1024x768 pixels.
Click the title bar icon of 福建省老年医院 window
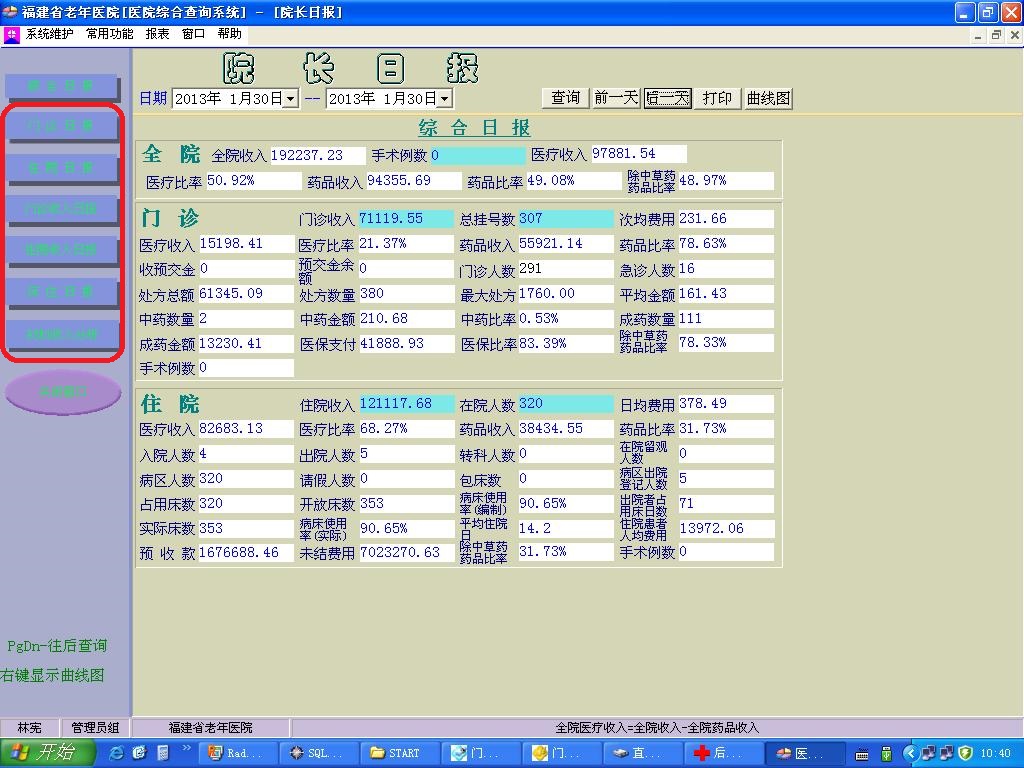click(10, 12)
